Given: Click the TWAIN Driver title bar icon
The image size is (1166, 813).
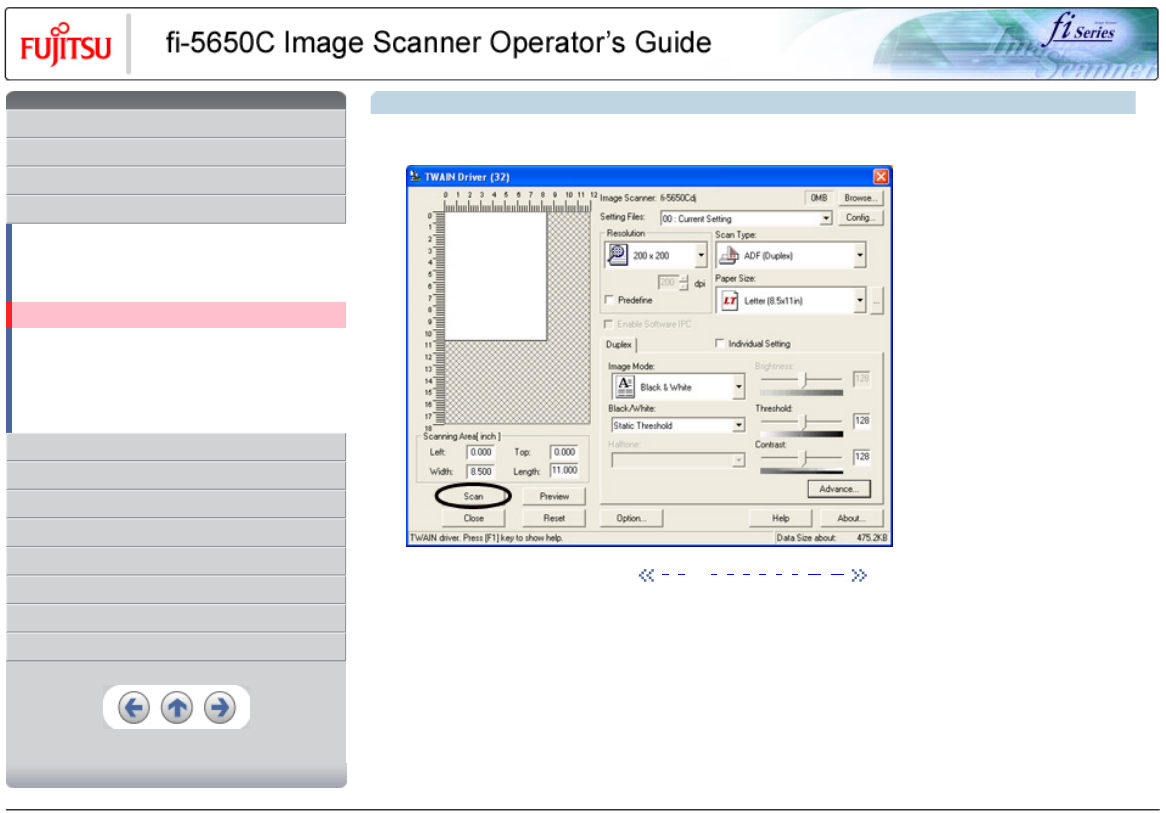Looking at the screenshot, I should [416, 176].
